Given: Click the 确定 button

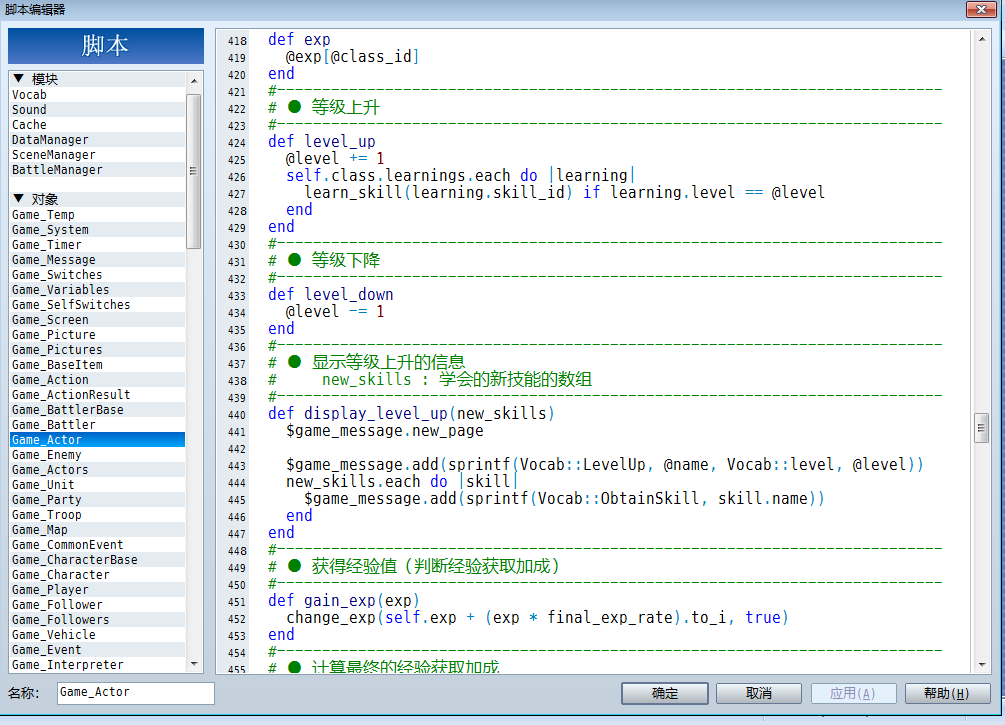Looking at the screenshot, I should [665, 693].
